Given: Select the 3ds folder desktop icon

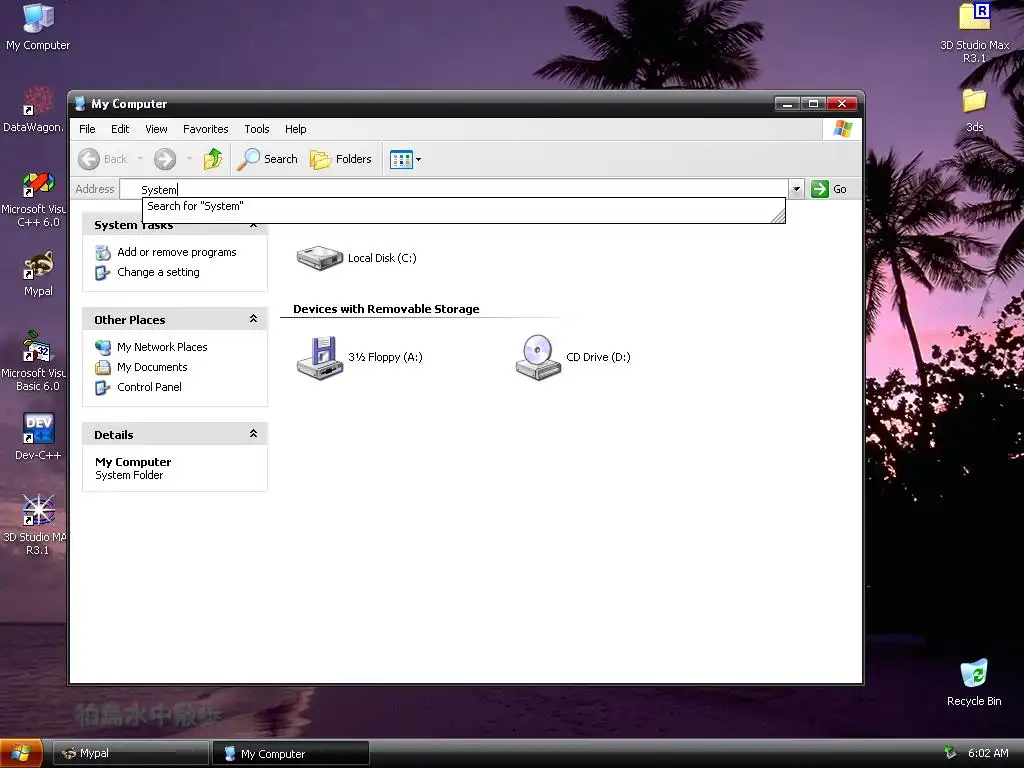Looking at the screenshot, I should [x=974, y=110].
